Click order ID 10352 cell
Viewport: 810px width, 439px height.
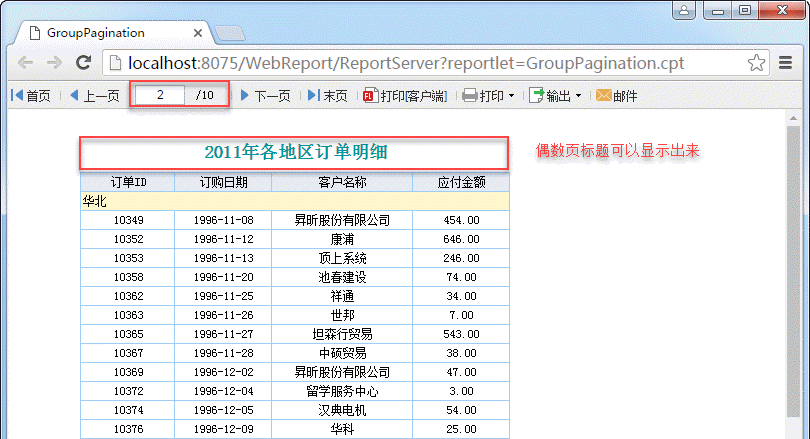pyautogui.click(x=128, y=240)
